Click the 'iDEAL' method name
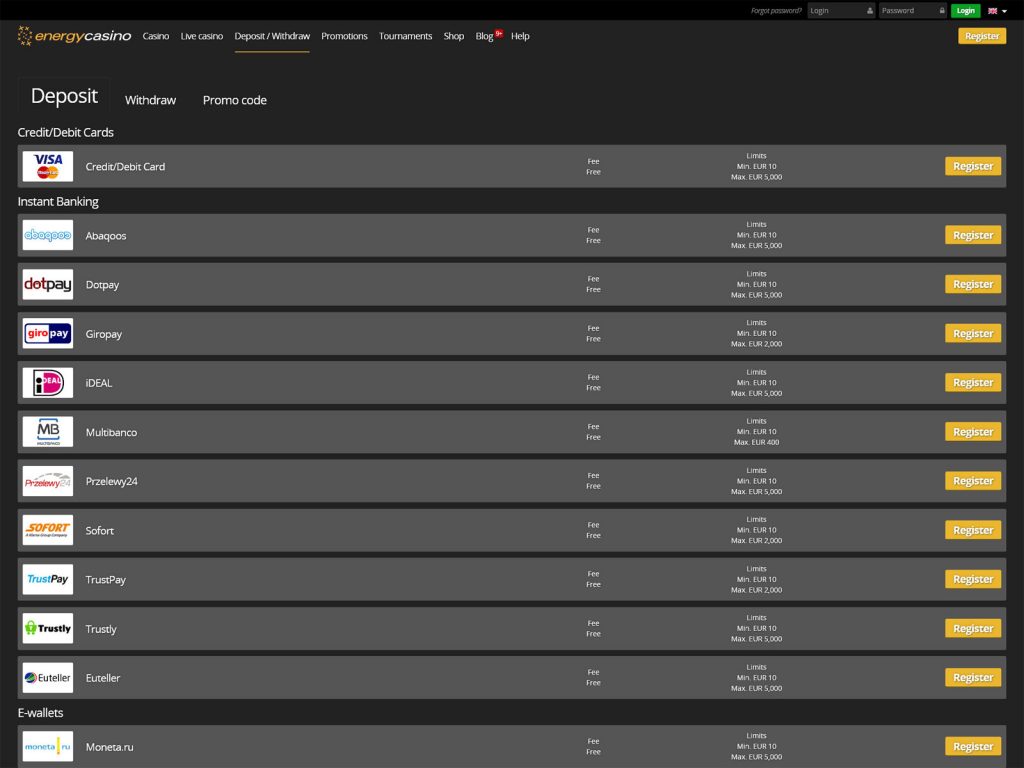 pyautogui.click(x=99, y=383)
